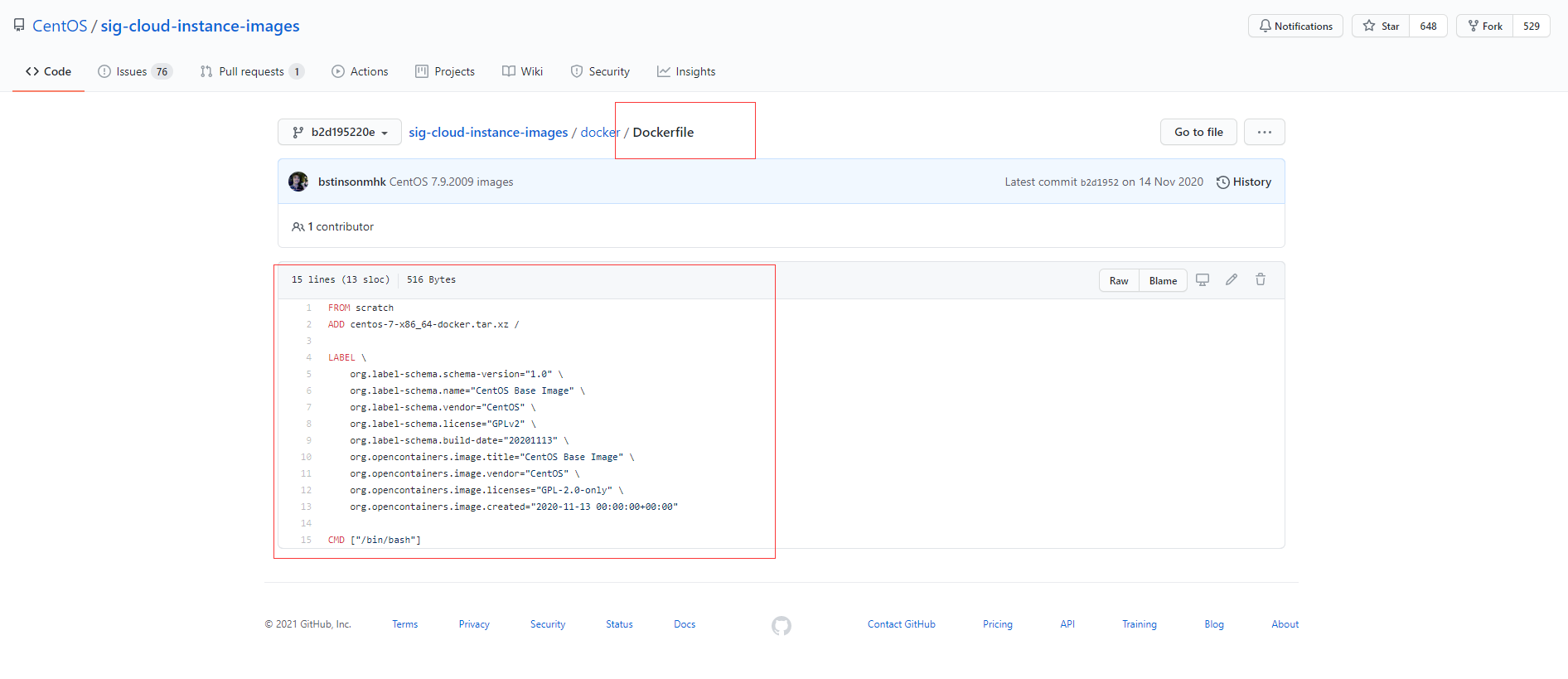The image size is (1568, 679).
Task: Open footer Security link
Action: click(x=548, y=624)
